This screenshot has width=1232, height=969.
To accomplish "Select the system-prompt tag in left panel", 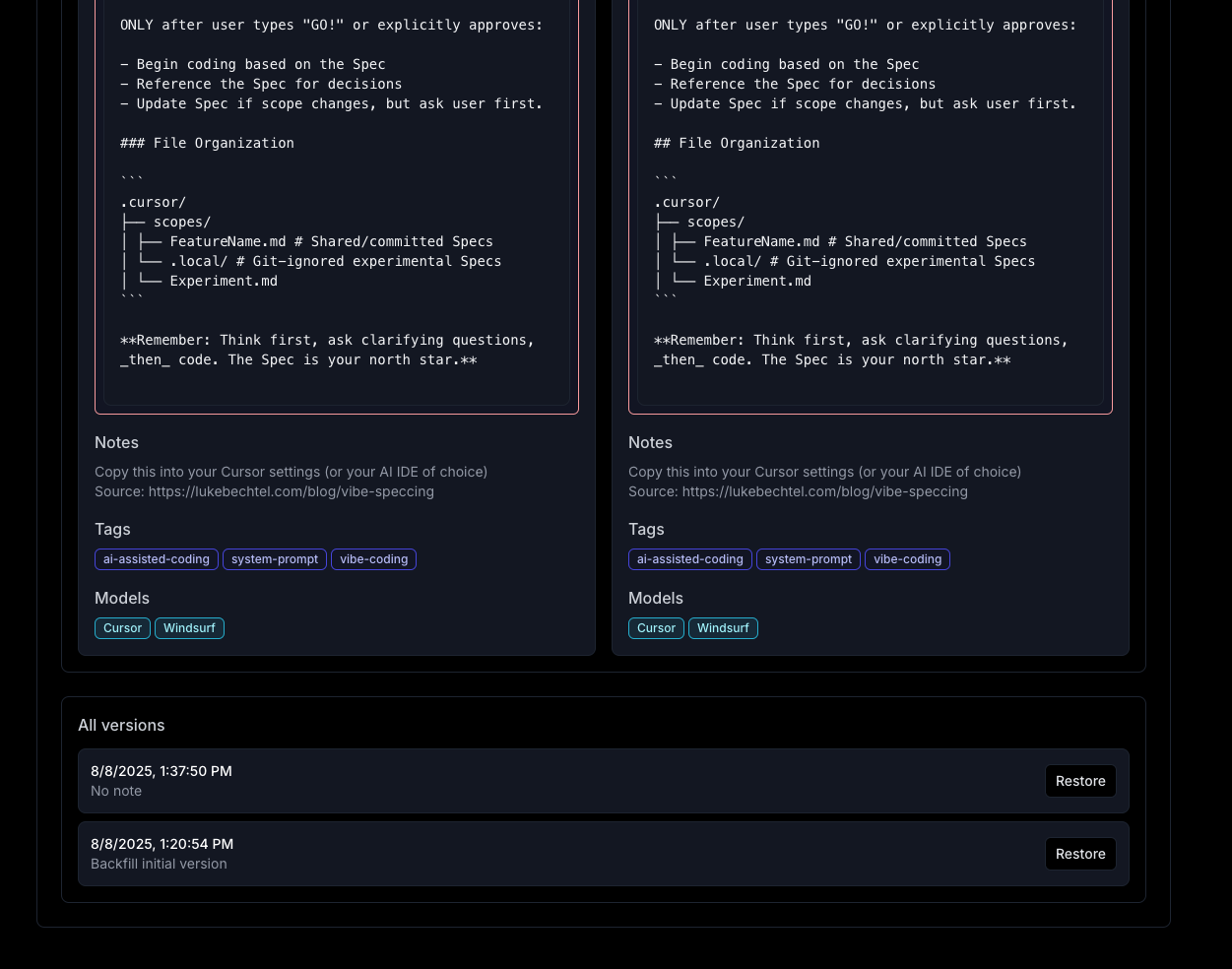I will [x=275, y=559].
